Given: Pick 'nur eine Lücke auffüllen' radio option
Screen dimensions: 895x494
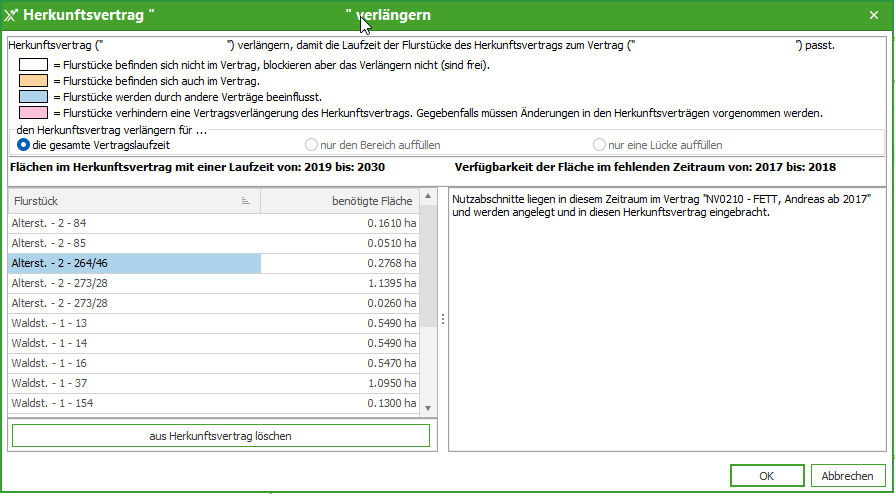Looking at the screenshot, I should coord(600,145).
